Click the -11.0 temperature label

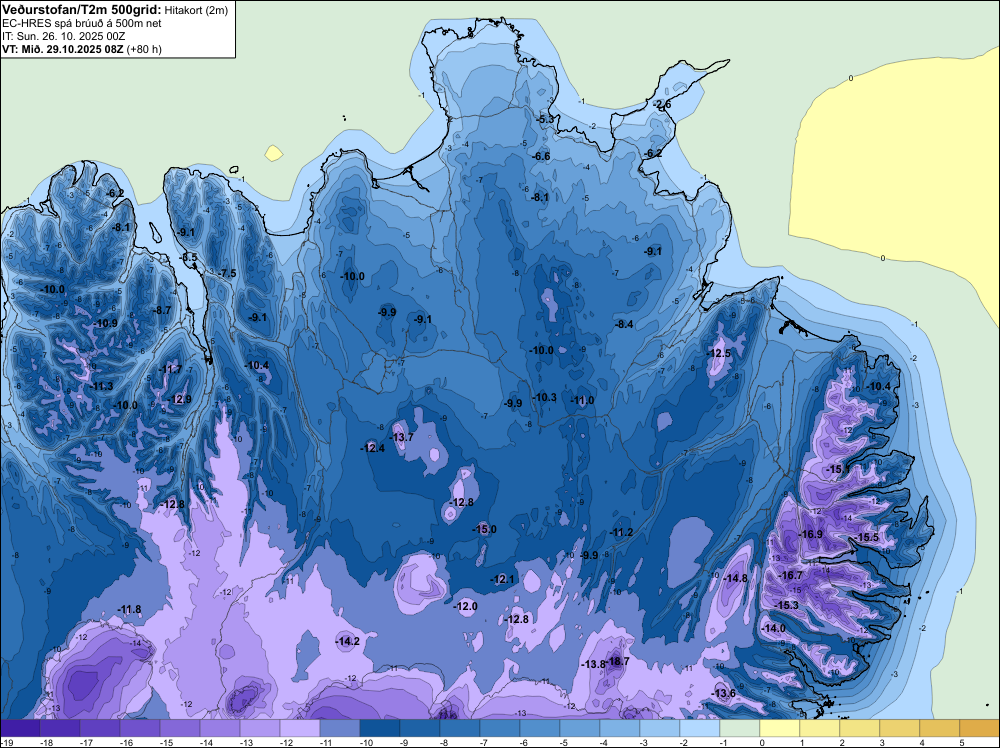582,400
